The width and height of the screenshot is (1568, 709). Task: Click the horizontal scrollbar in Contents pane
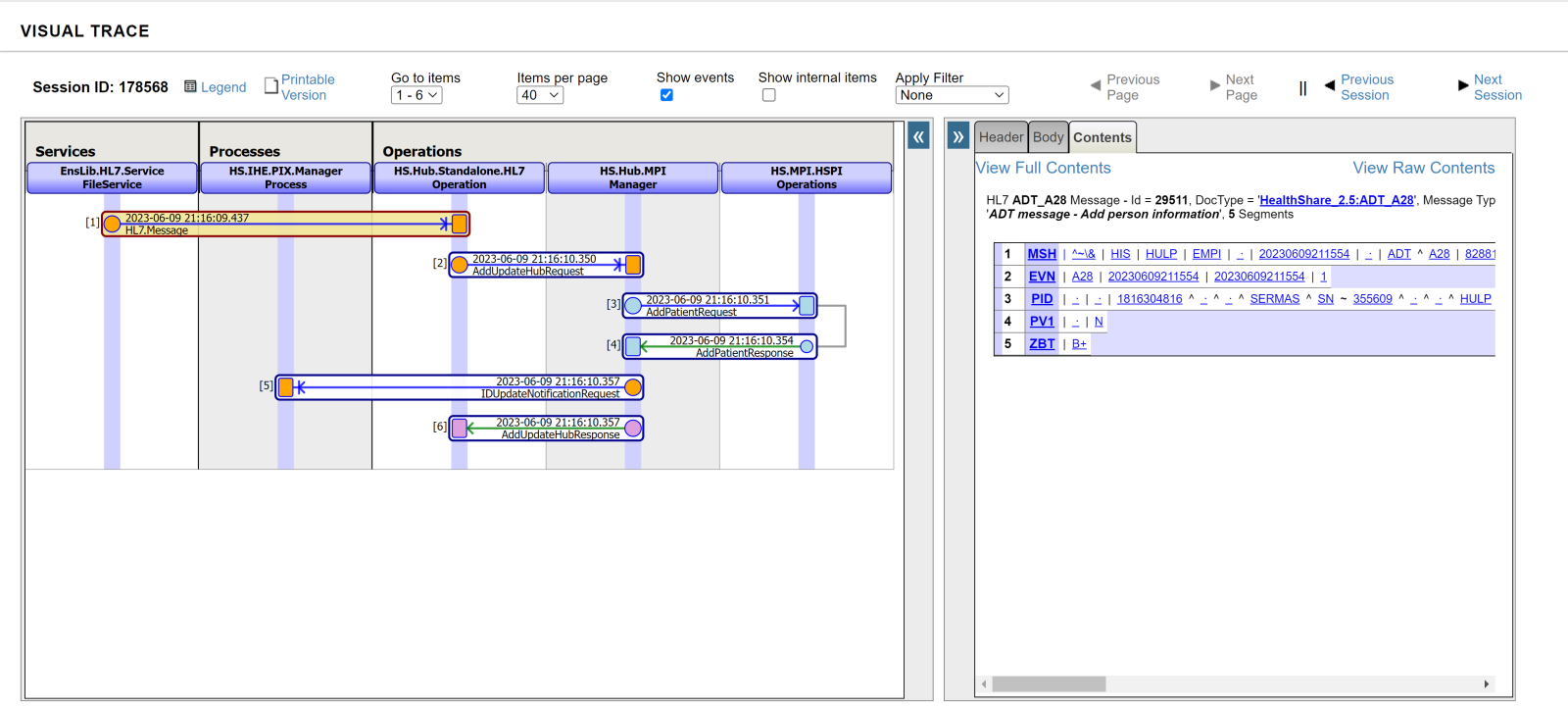pyautogui.click(x=1049, y=684)
